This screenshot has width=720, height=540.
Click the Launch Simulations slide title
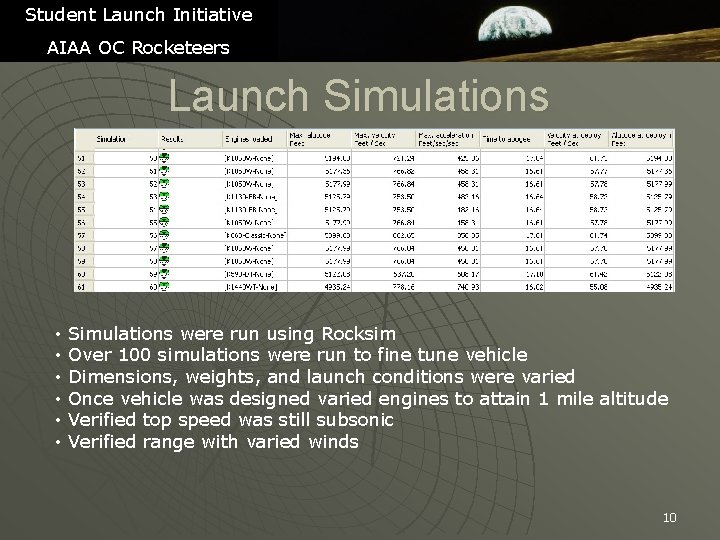click(x=359, y=96)
